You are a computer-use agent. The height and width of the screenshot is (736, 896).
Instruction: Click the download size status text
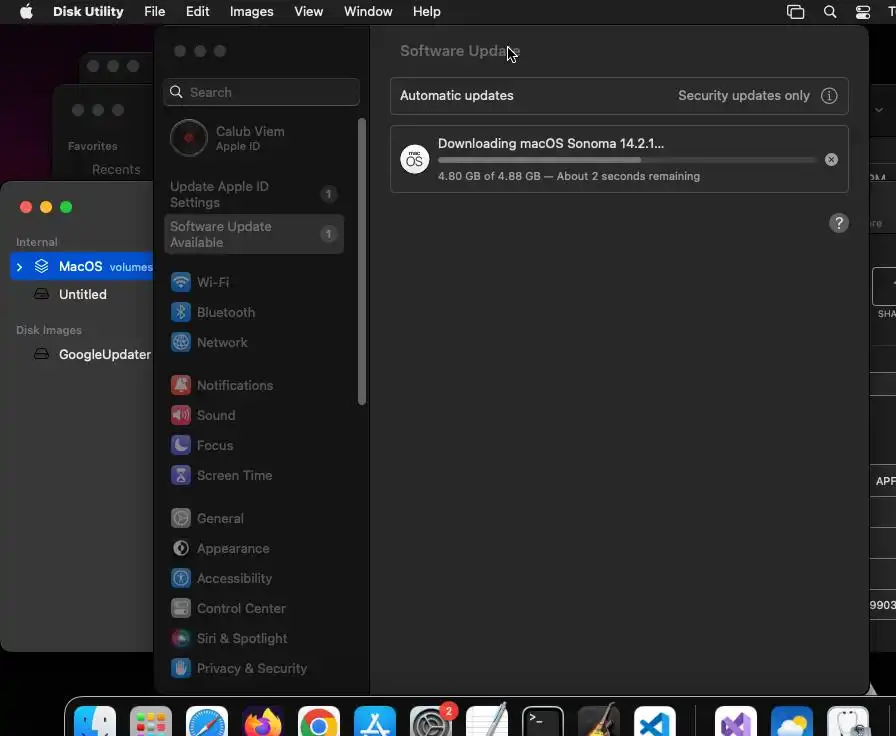[569, 176]
